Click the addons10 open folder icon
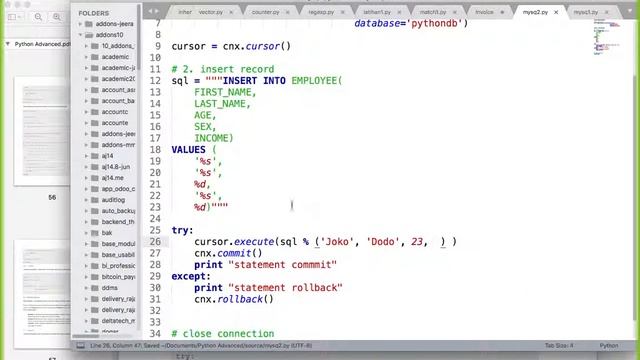Viewport: 640px width, 360px height. (89, 35)
